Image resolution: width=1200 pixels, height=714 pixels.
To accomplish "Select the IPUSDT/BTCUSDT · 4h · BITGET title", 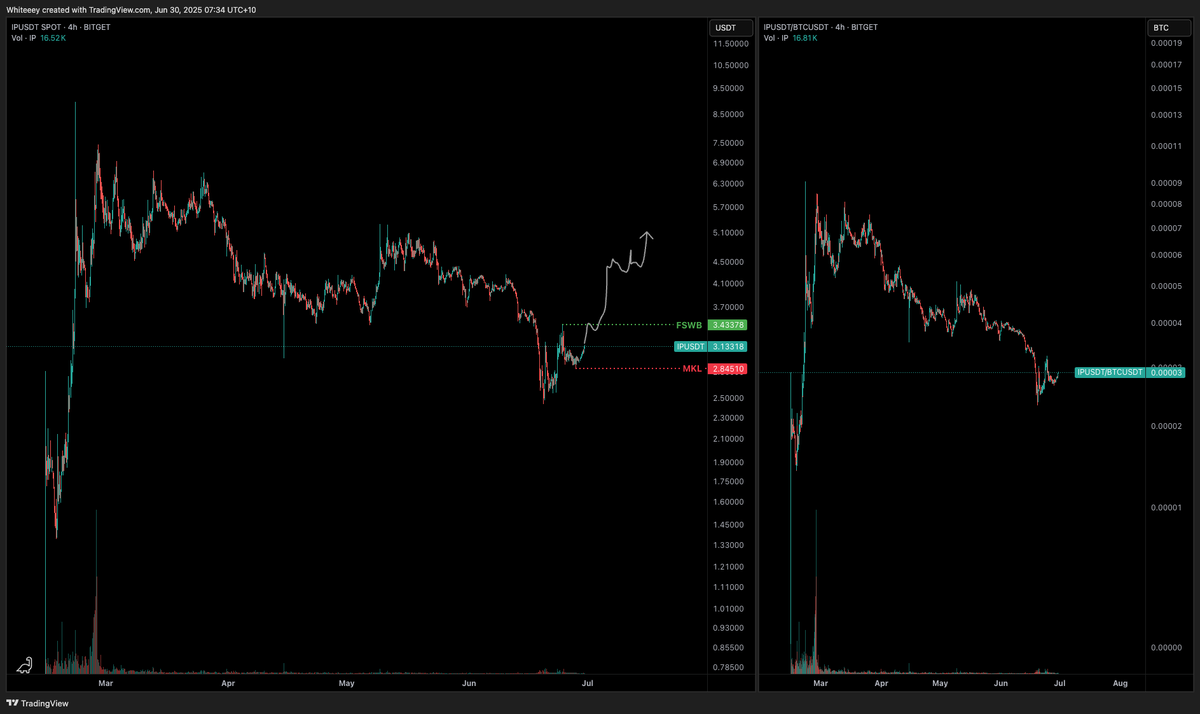I will pyautogui.click(x=821, y=27).
